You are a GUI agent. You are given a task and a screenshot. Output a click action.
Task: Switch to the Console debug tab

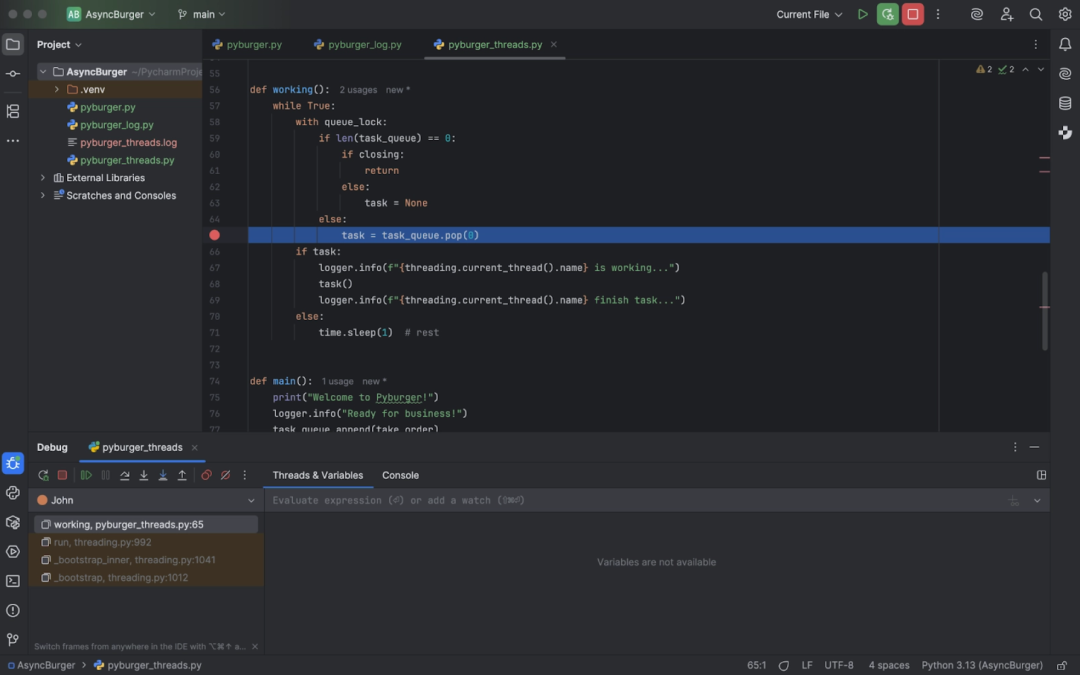pos(400,475)
